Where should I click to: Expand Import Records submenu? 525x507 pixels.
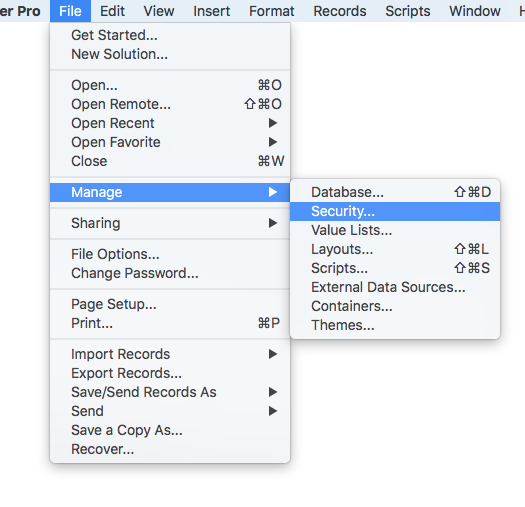[170, 354]
